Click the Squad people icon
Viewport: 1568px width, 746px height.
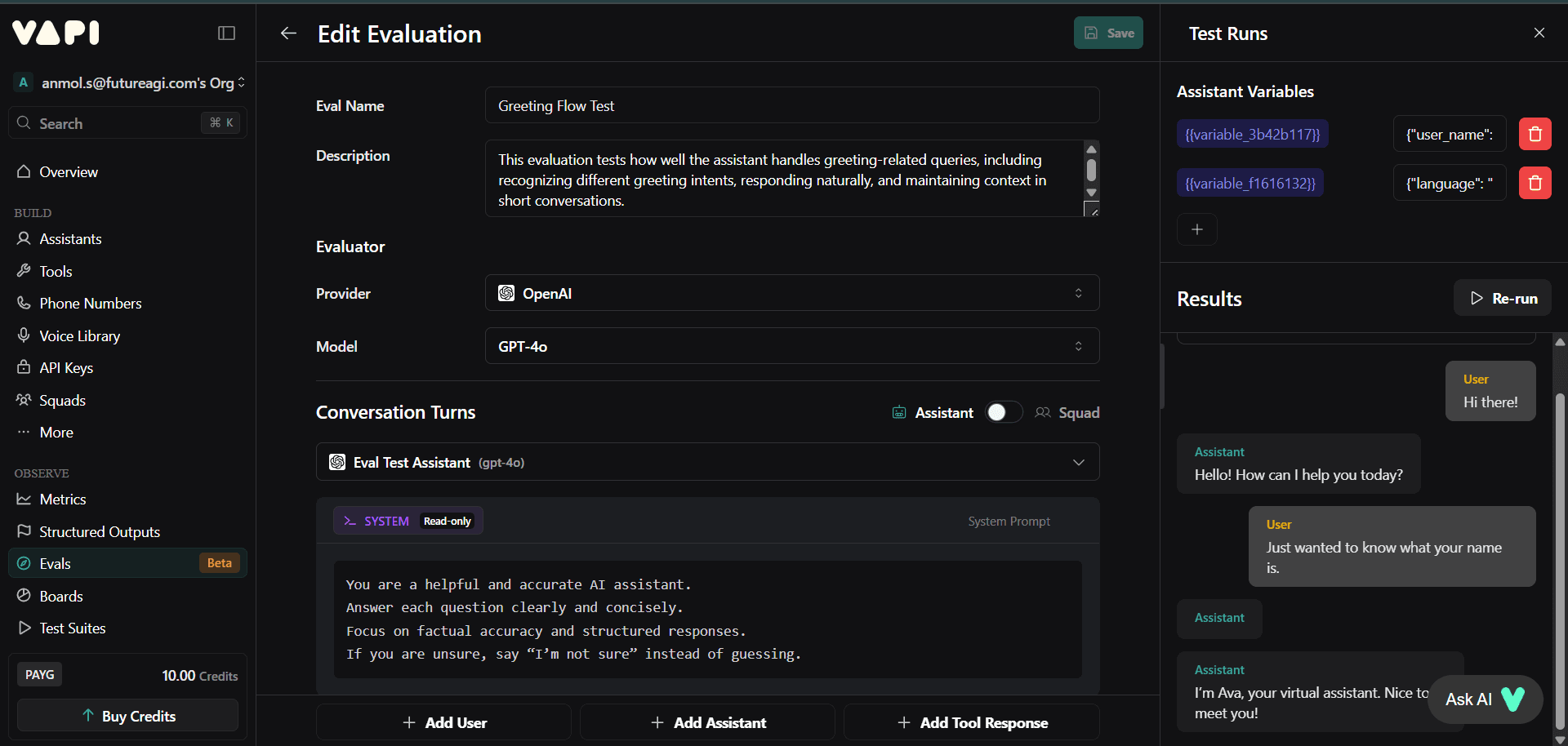[1043, 412]
